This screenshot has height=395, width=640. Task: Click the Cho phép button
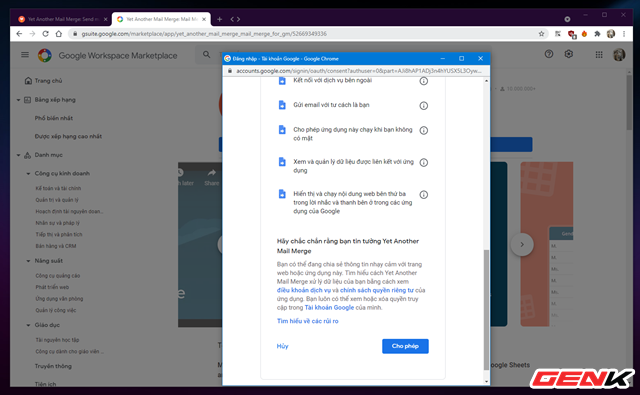pyautogui.click(x=405, y=346)
